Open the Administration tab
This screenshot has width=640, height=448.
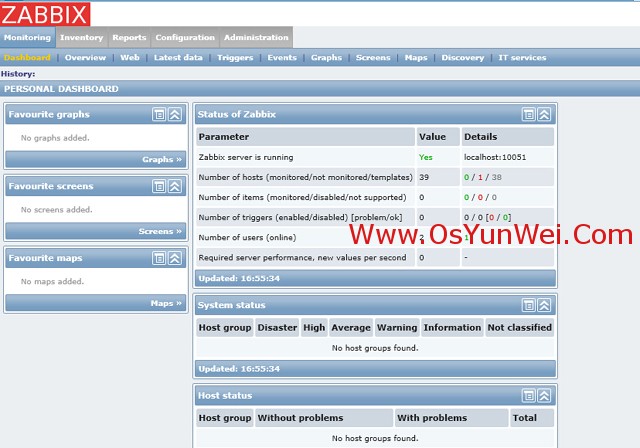tap(257, 38)
